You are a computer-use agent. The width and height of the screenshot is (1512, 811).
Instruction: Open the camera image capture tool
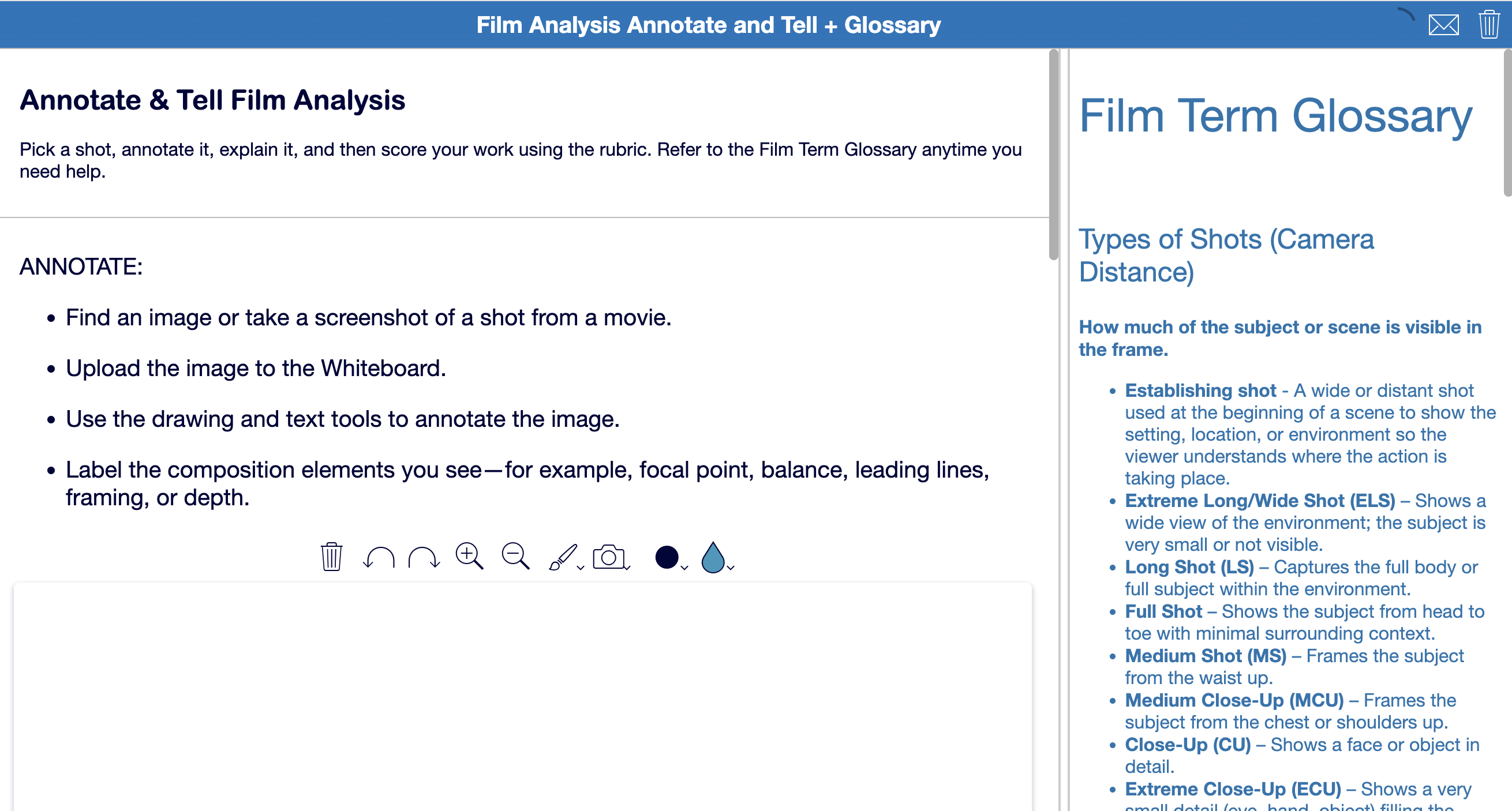[x=609, y=557]
